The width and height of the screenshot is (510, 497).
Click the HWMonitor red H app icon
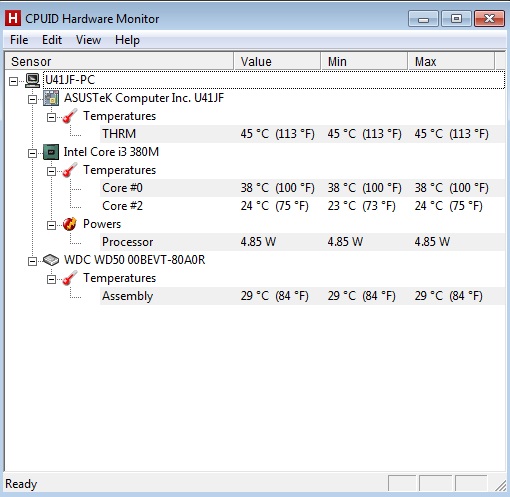(13, 18)
